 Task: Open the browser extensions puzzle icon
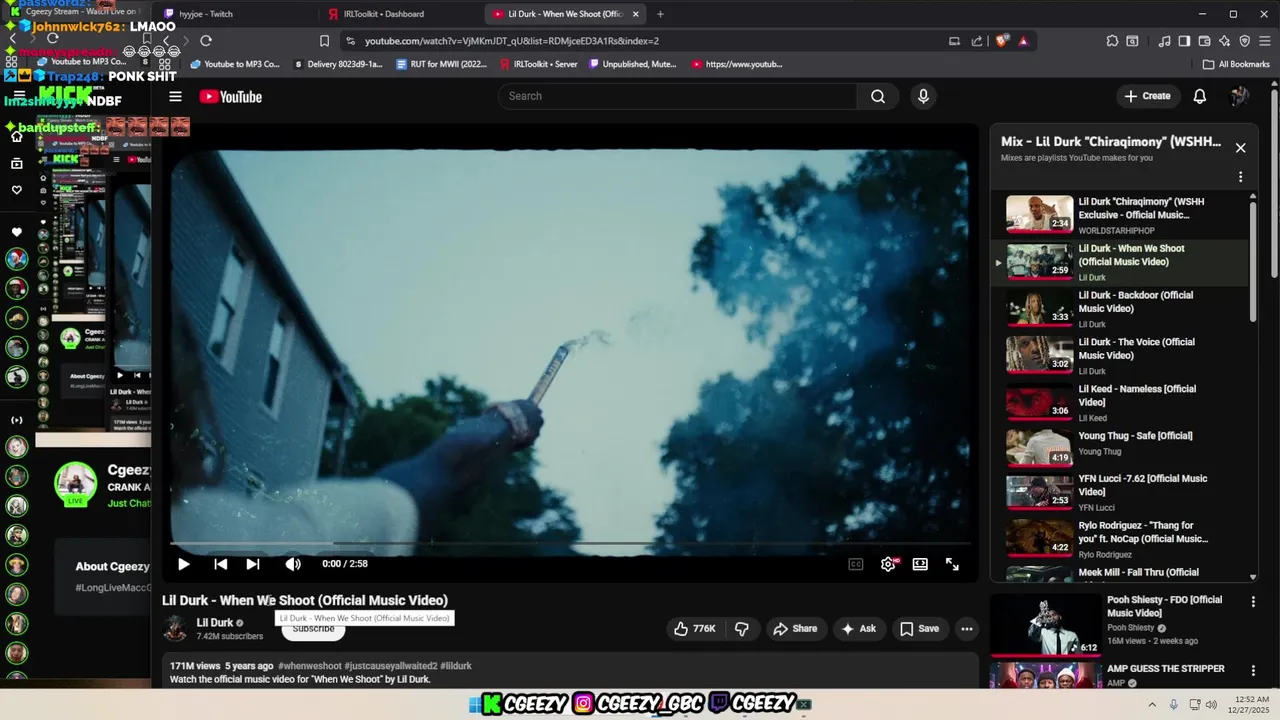click(1112, 41)
